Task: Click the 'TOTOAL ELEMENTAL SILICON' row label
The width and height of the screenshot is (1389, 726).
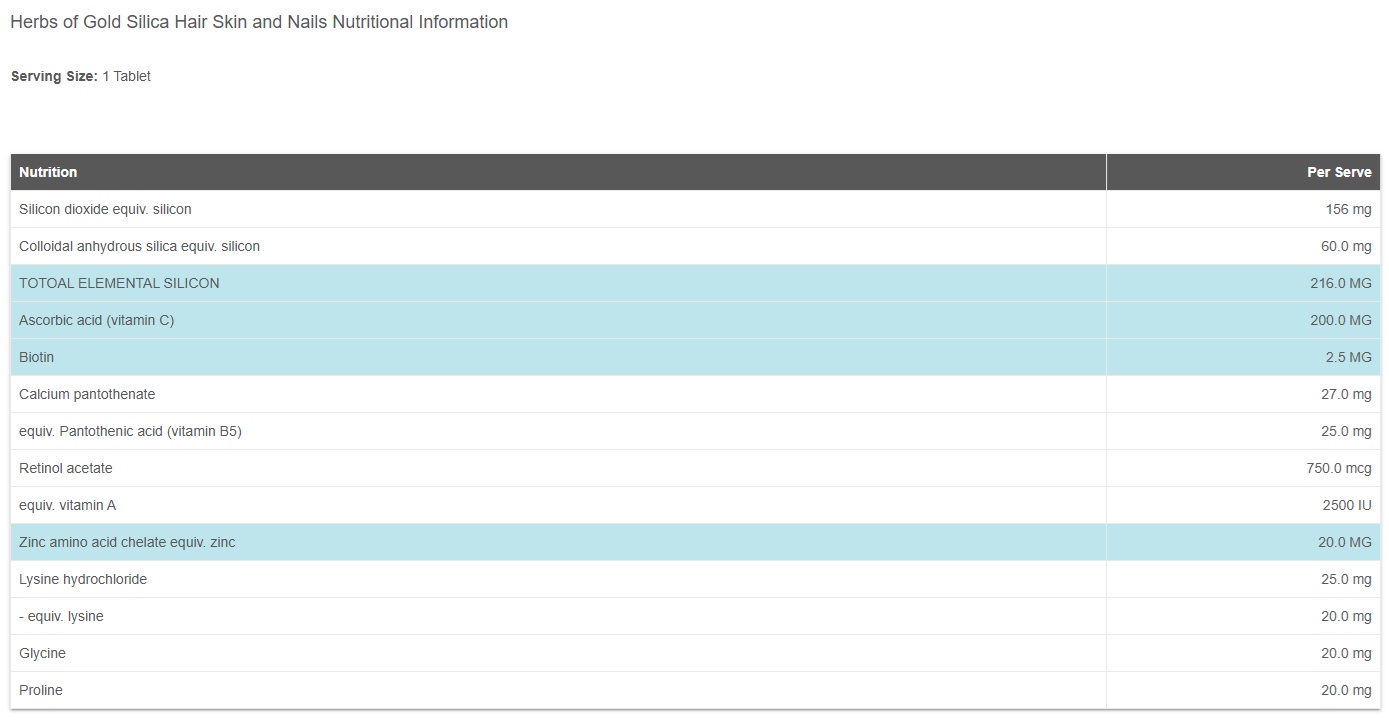Action: (x=119, y=283)
